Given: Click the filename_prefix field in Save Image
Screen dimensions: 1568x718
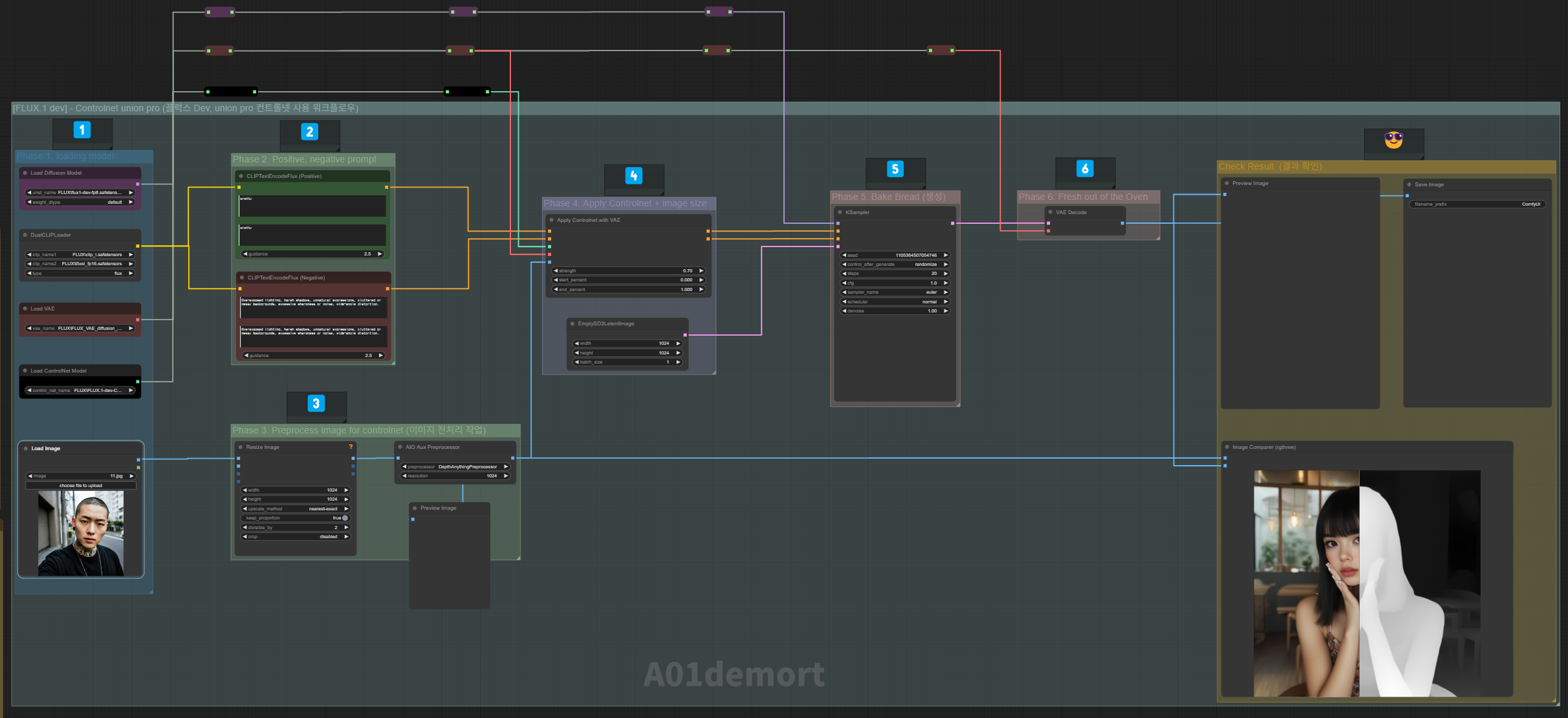Looking at the screenshot, I should tap(1477, 204).
